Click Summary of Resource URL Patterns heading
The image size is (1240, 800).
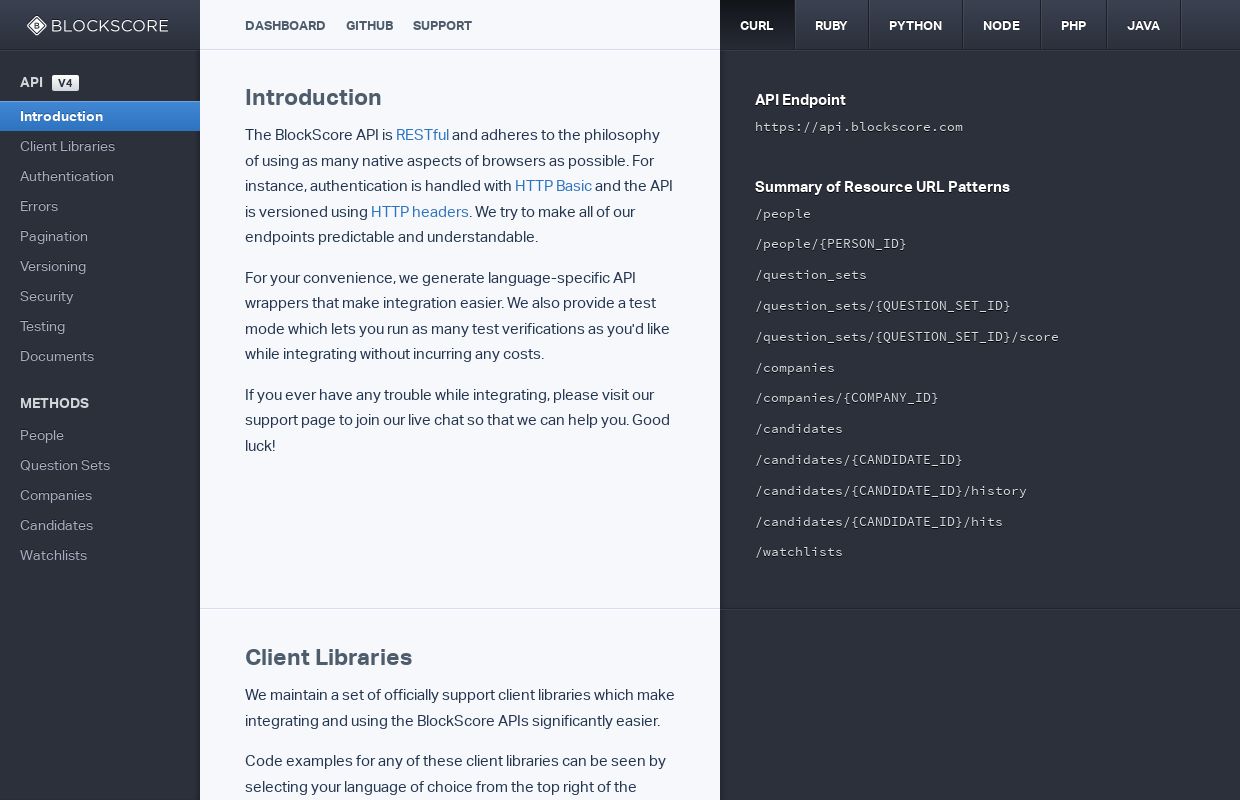882,187
